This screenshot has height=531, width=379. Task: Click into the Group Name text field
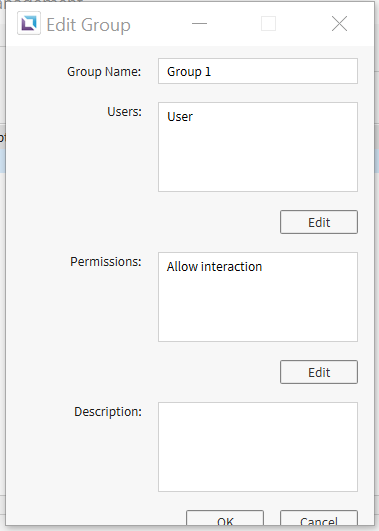[258, 71]
